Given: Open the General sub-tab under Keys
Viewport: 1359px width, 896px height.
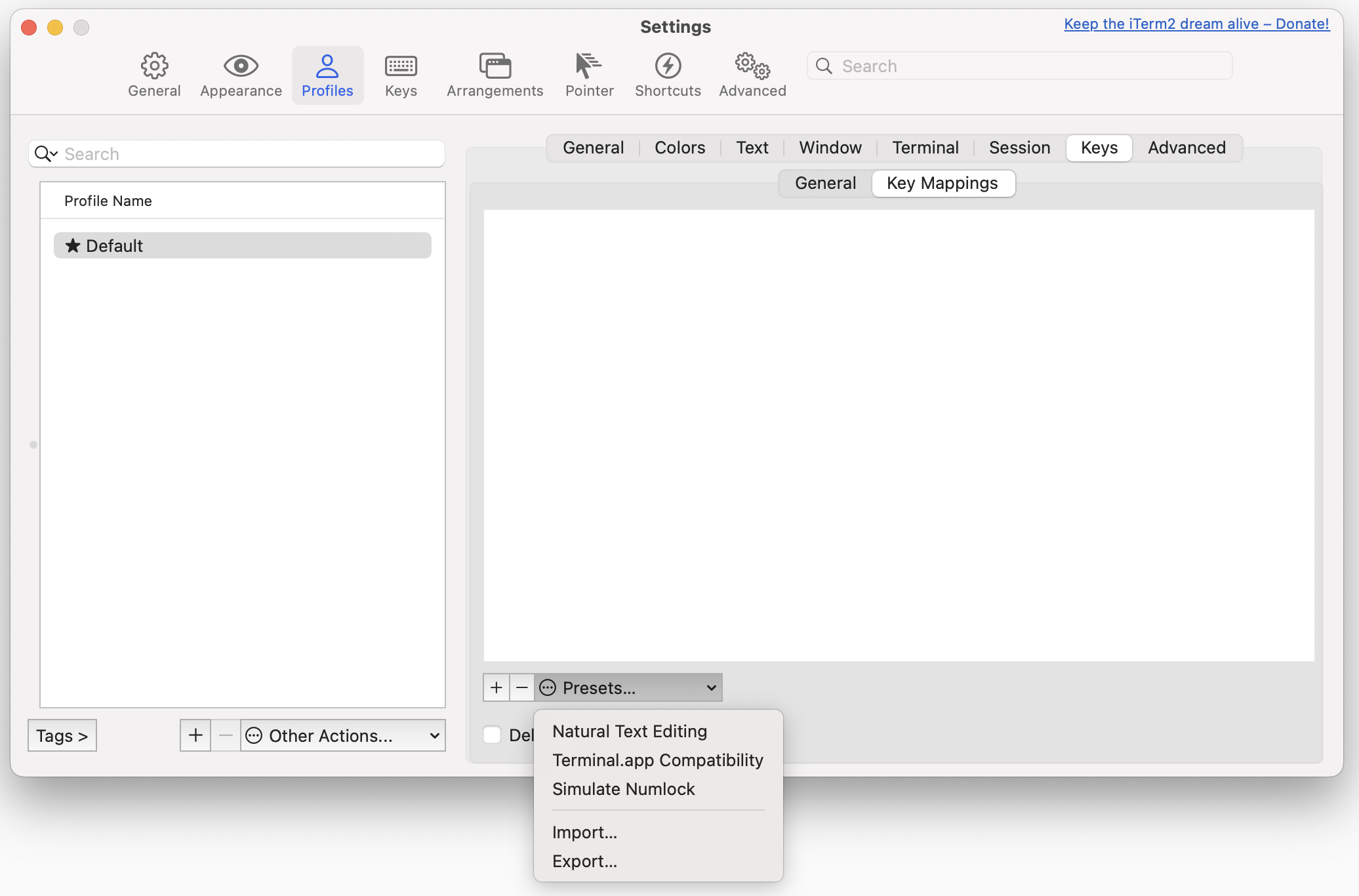Looking at the screenshot, I should tap(825, 183).
